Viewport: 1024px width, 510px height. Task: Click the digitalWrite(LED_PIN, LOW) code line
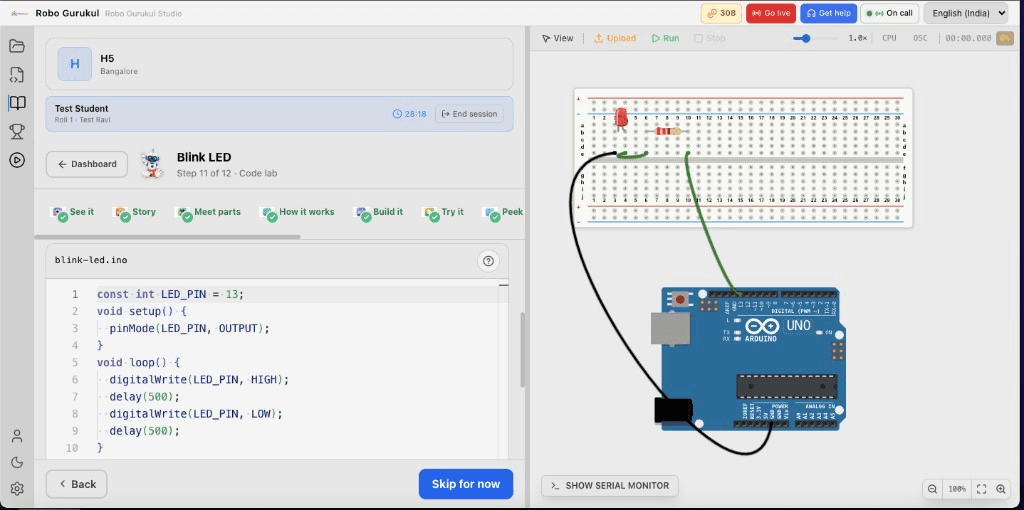(x=196, y=414)
